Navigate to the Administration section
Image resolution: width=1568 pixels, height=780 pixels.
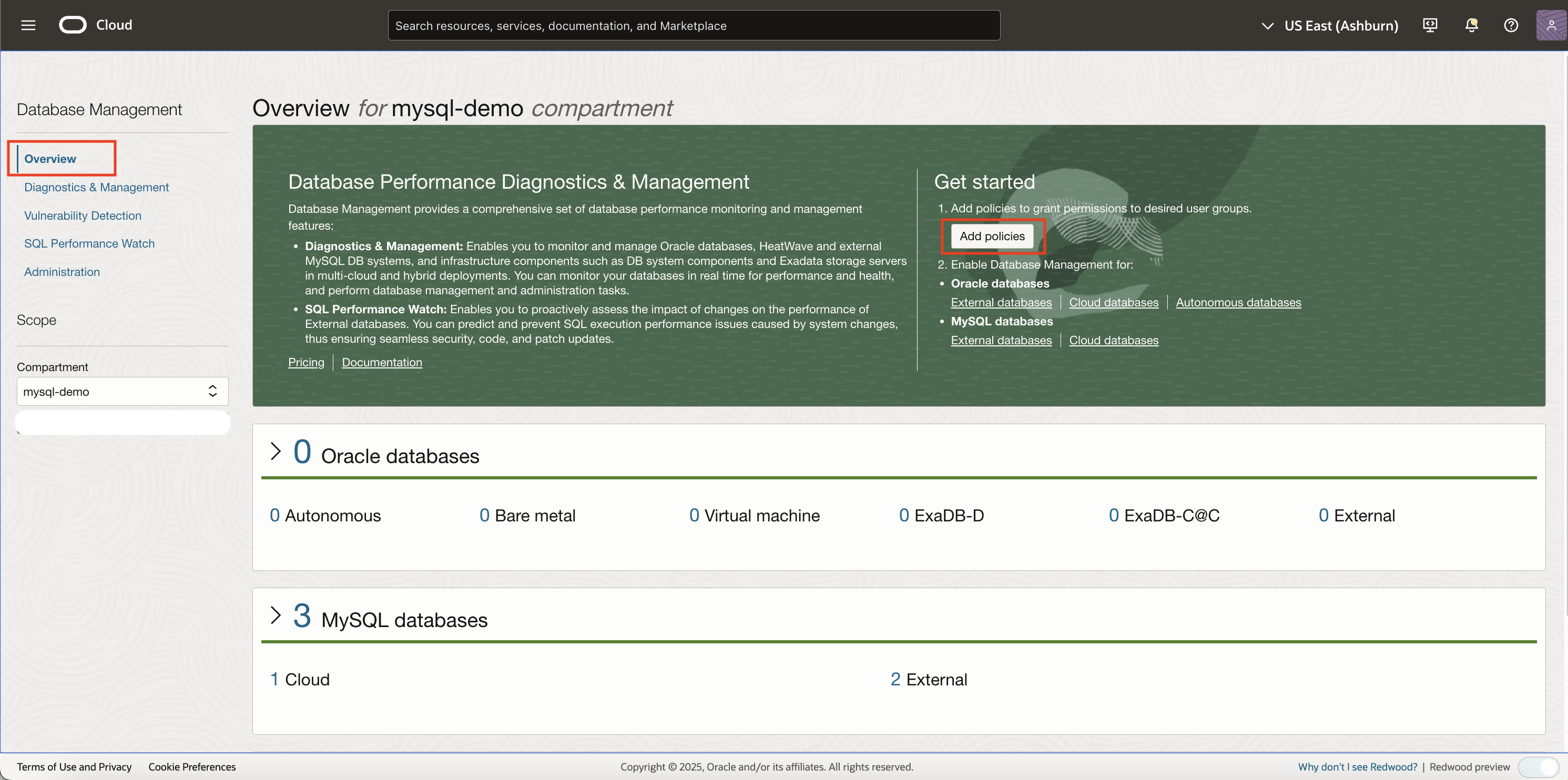[62, 271]
